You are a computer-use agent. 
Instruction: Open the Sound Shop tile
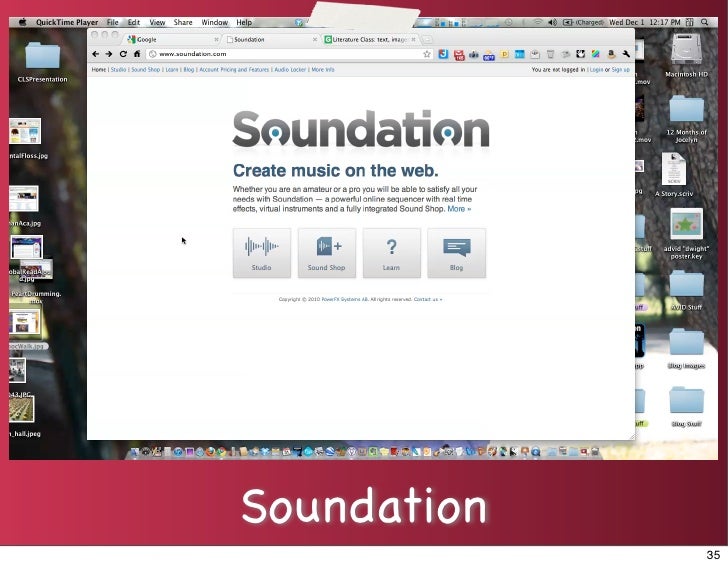tap(326, 253)
